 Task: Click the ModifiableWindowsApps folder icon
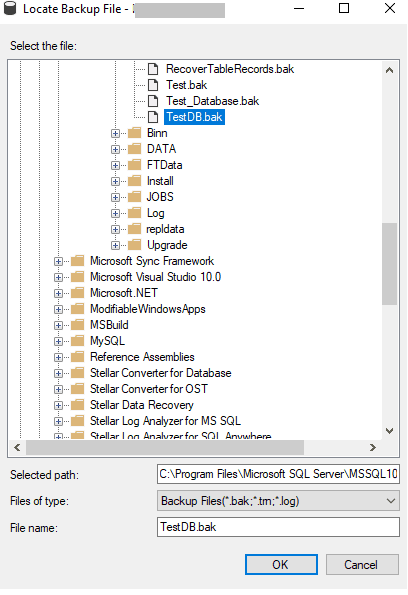[77, 309]
